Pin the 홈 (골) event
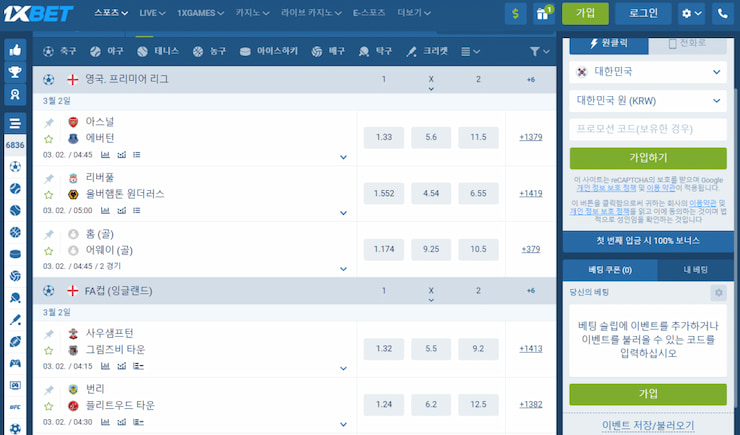The width and height of the screenshot is (740, 435). (49, 234)
